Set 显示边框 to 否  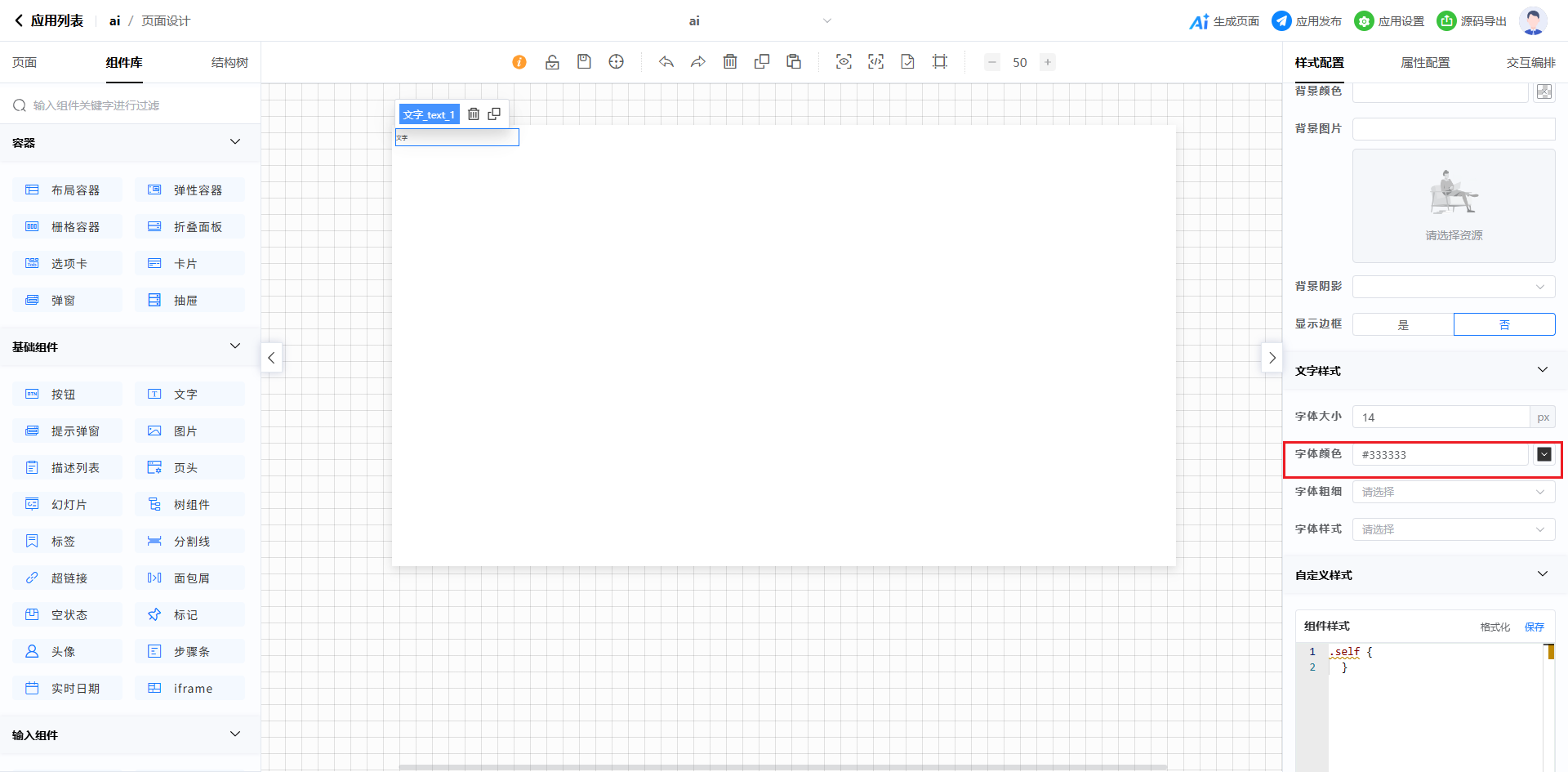[1504, 325]
